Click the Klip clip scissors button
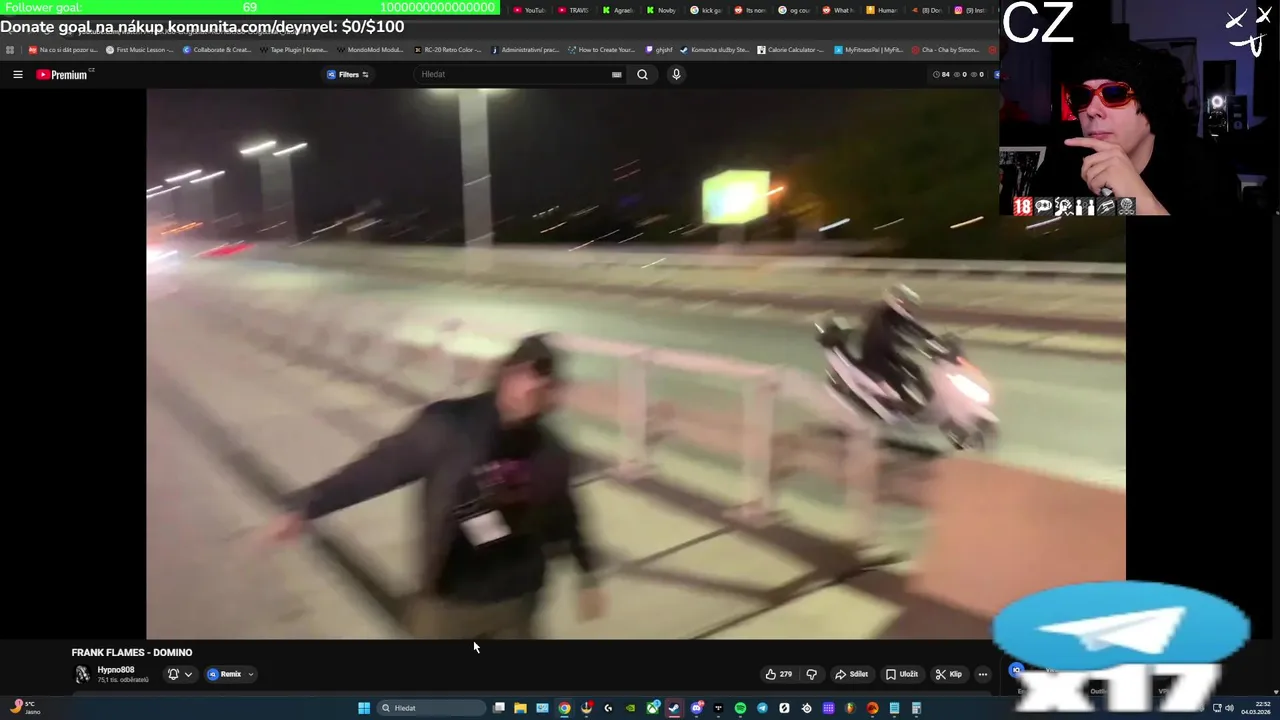This screenshot has width=1280, height=720. point(949,674)
